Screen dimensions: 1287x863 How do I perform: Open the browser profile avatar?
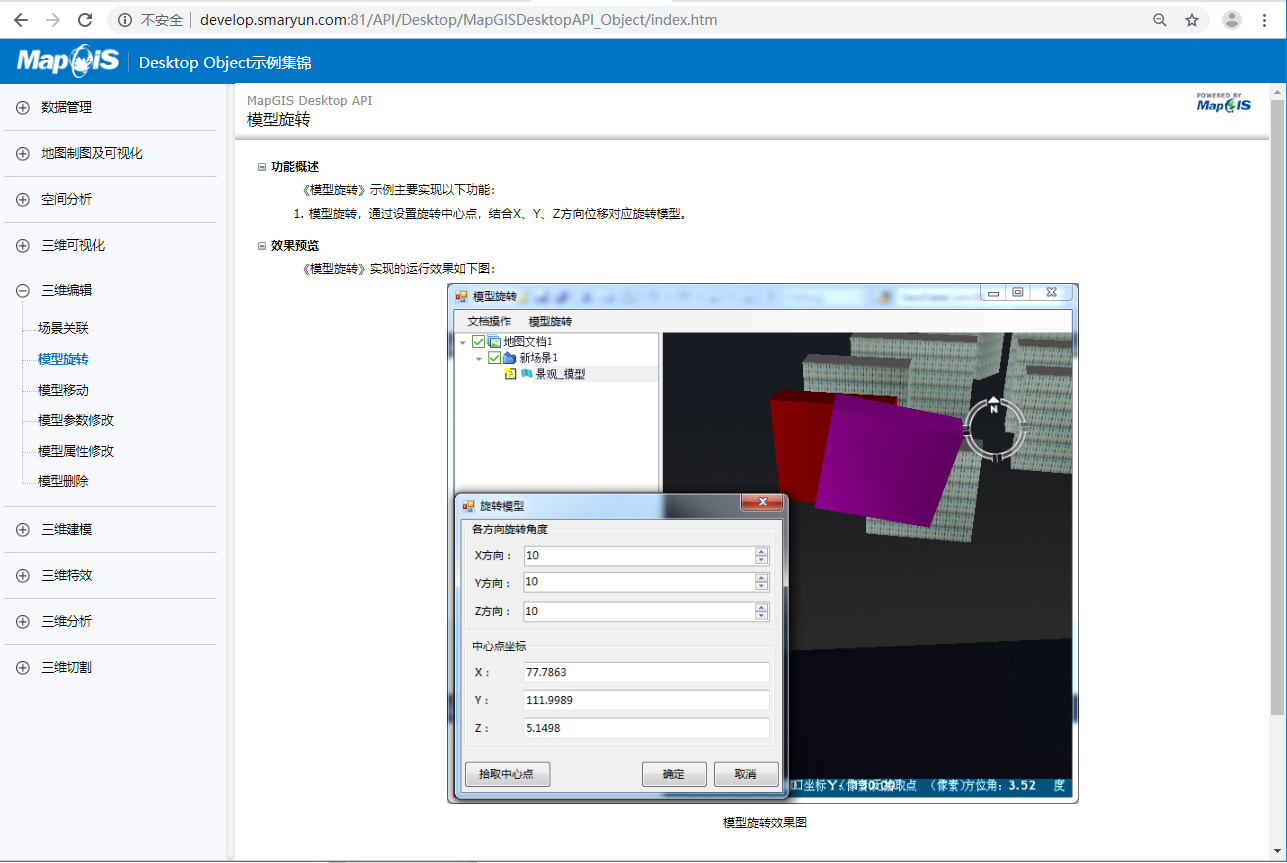(1232, 20)
